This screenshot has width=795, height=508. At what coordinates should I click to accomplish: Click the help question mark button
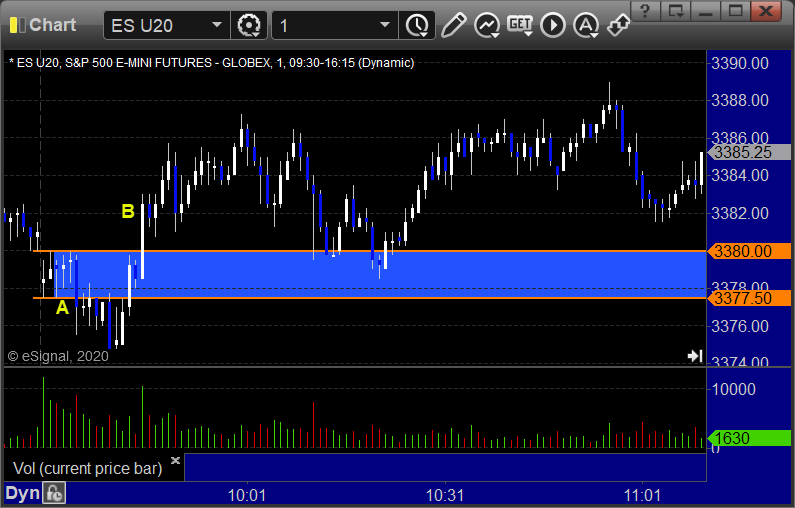pos(645,11)
